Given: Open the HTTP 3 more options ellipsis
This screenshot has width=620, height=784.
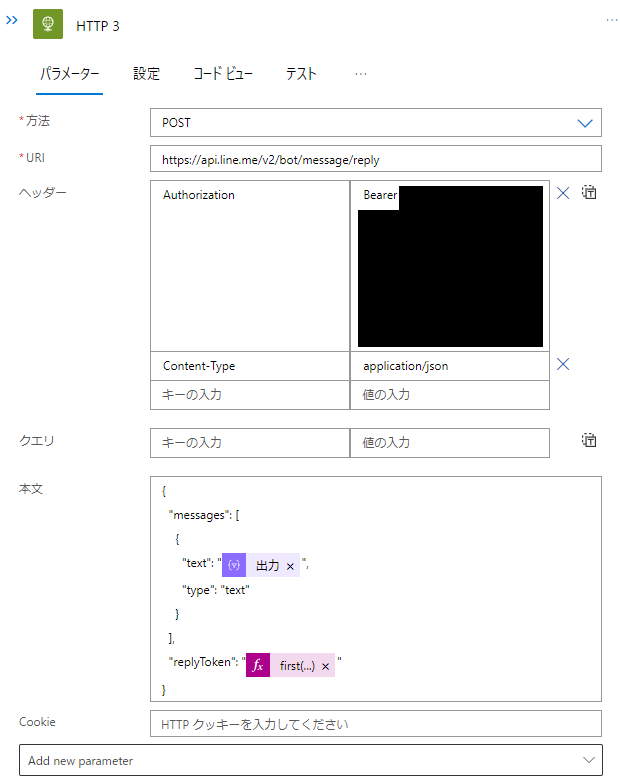Looking at the screenshot, I should point(612,20).
